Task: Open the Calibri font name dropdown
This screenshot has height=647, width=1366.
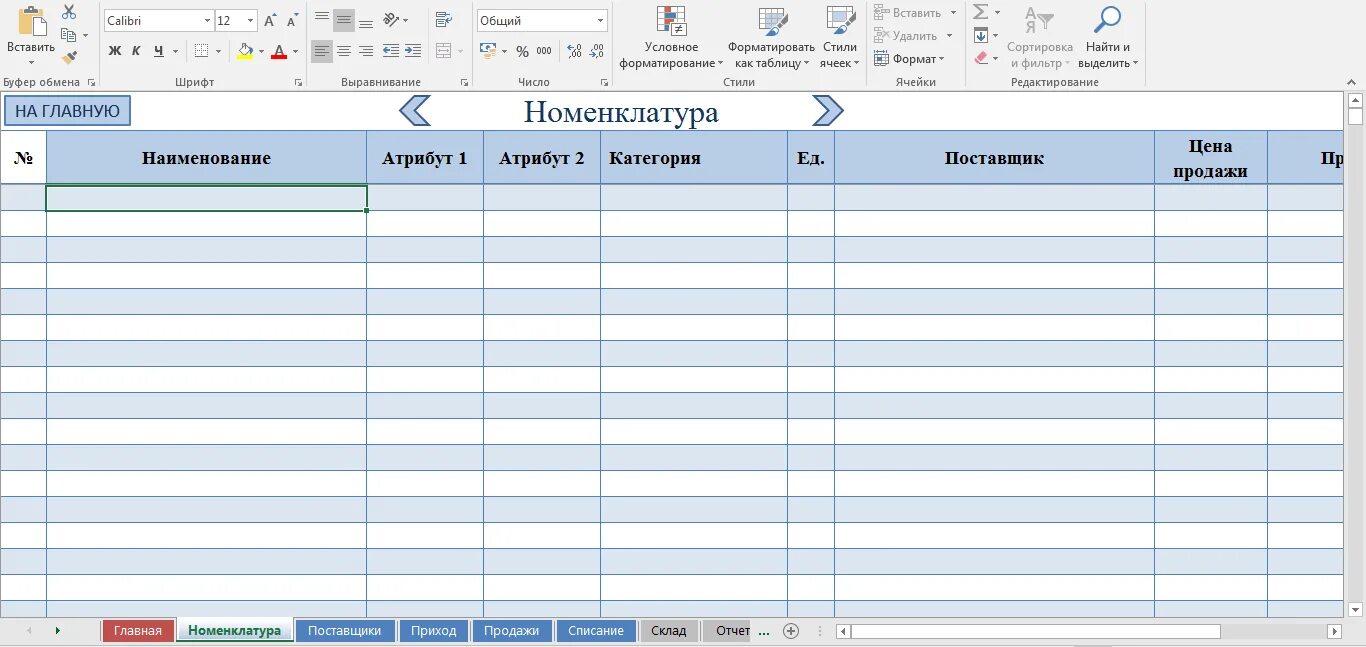Action: click(207, 21)
